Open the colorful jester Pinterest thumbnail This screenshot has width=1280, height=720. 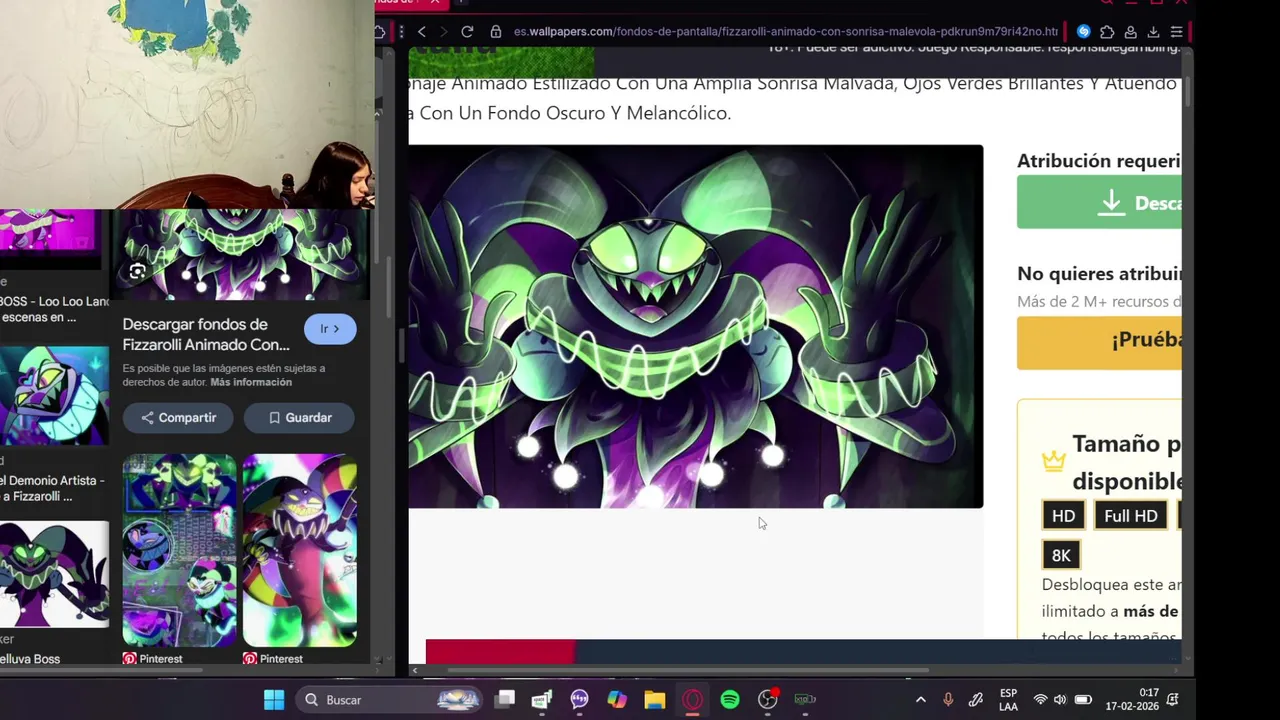click(x=300, y=551)
